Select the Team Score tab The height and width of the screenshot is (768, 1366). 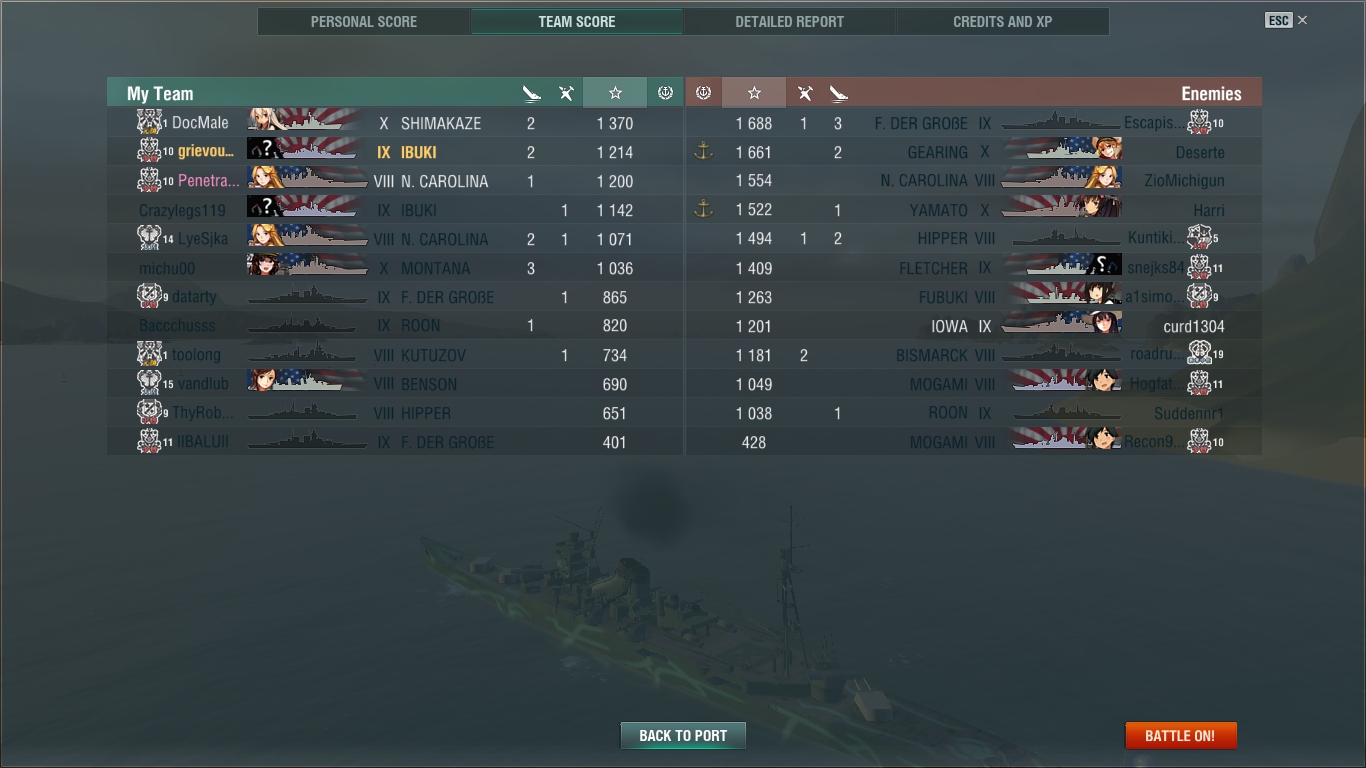pyautogui.click(x=577, y=21)
